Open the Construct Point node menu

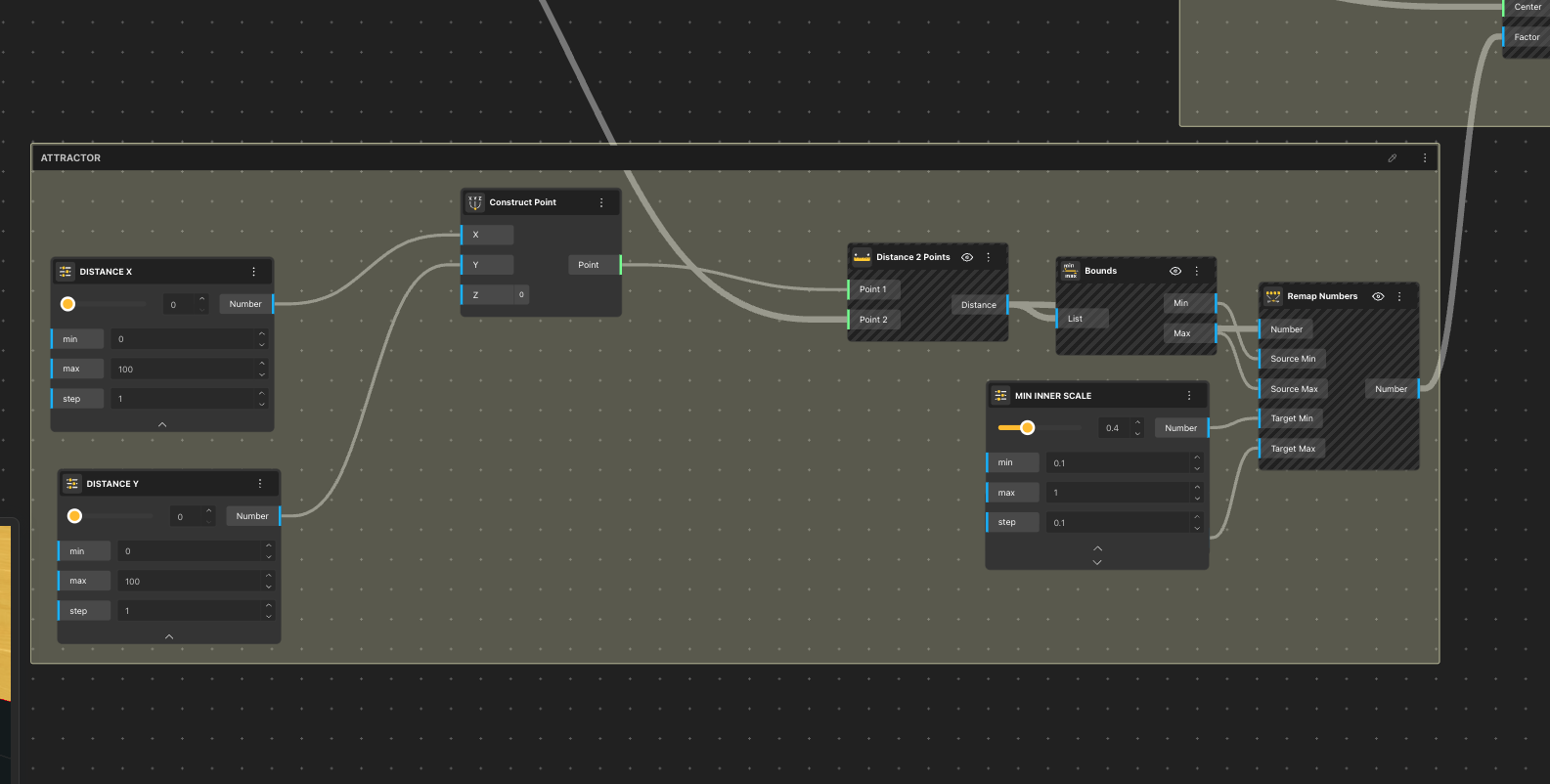[601, 202]
